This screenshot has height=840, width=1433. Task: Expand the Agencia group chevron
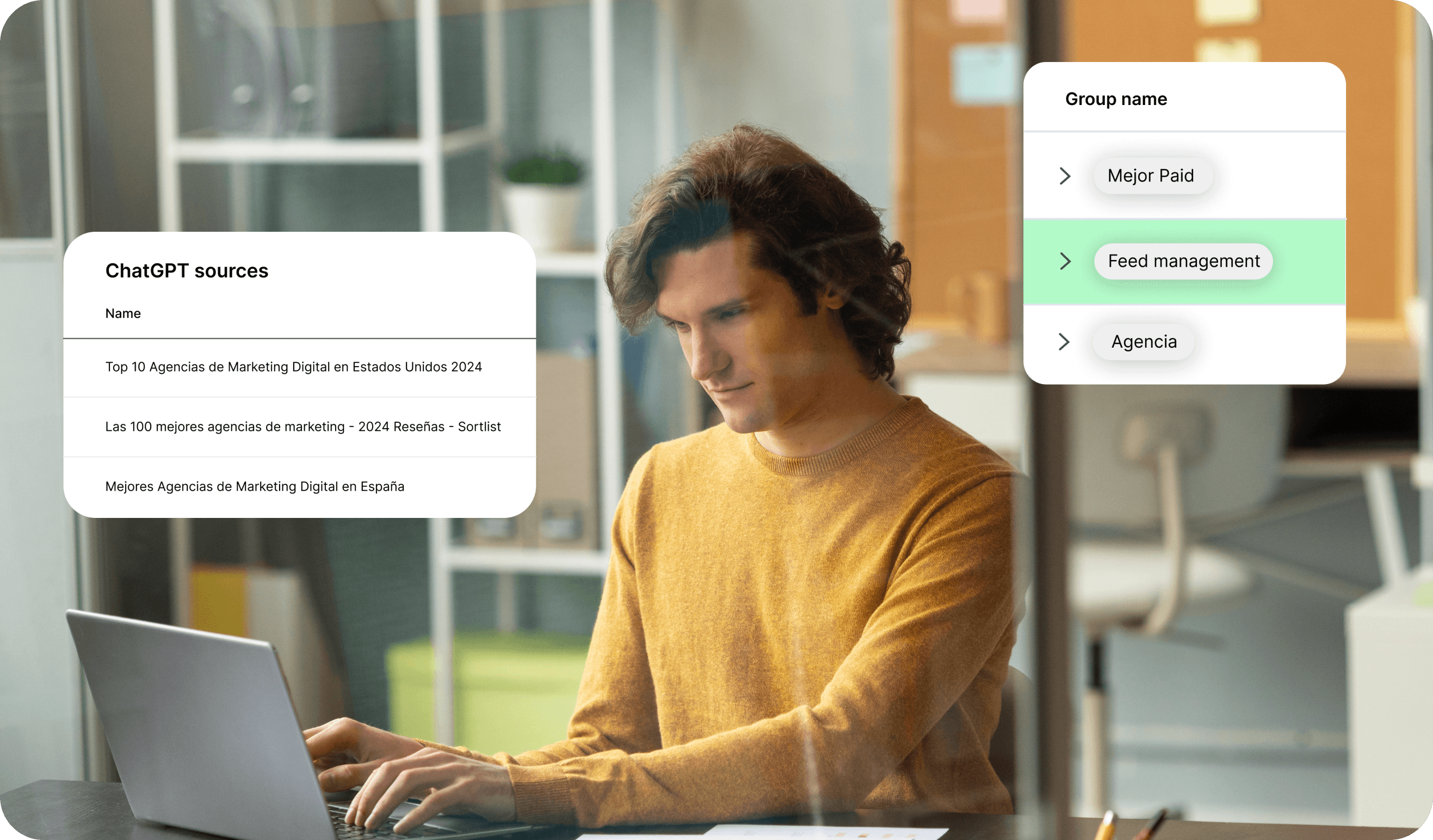click(x=1064, y=342)
